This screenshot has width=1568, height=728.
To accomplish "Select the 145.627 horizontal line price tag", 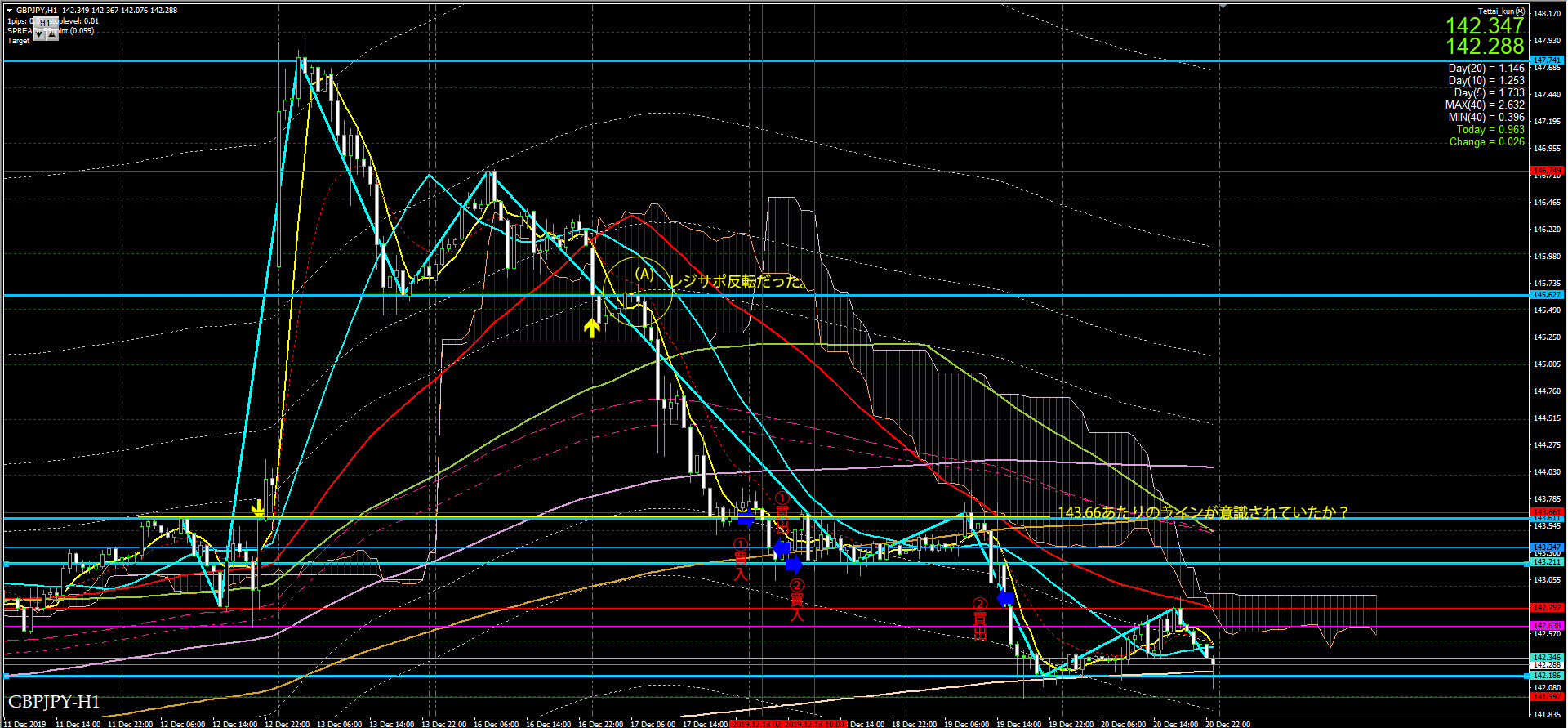I will point(1546,295).
